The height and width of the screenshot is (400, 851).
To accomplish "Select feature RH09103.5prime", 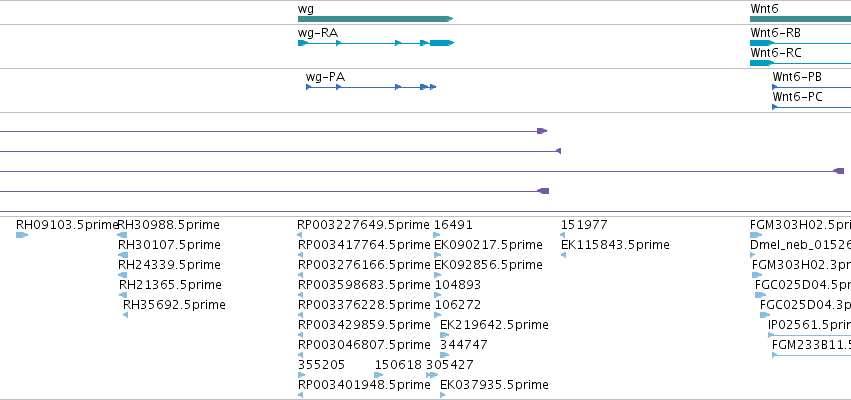I will point(22,235).
